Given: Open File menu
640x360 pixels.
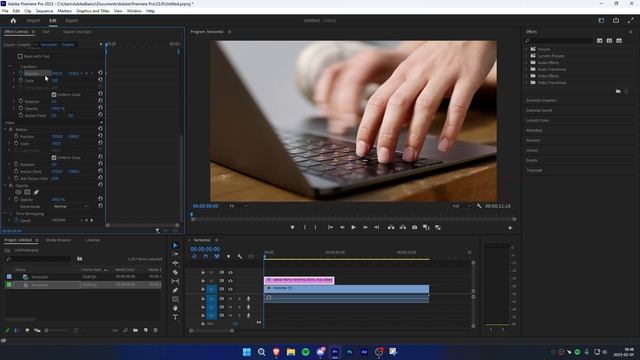Looking at the screenshot, I should pos(5,11).
